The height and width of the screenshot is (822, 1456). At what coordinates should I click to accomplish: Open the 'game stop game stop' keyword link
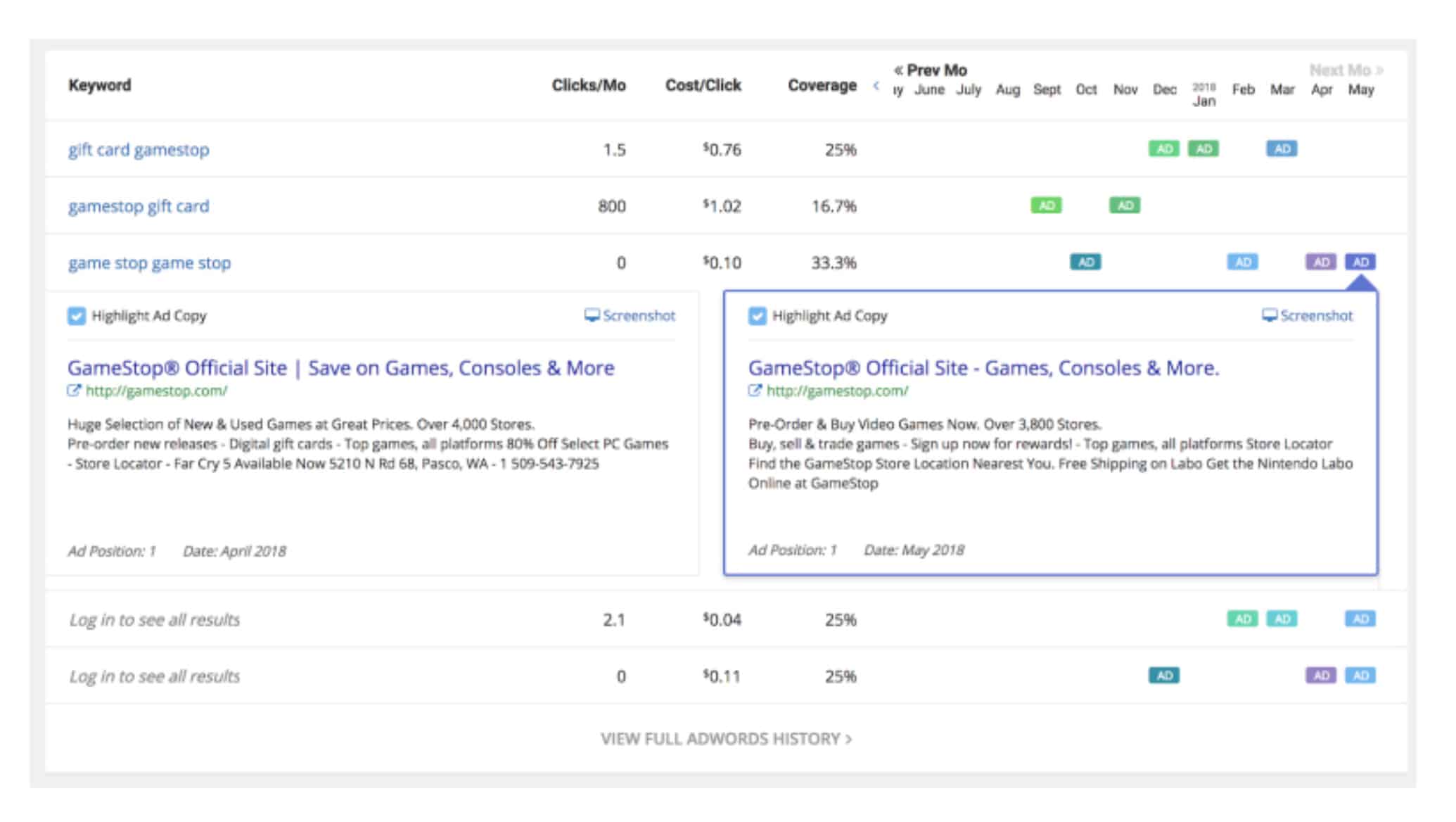pyautogui.click(x=149, y=263)
